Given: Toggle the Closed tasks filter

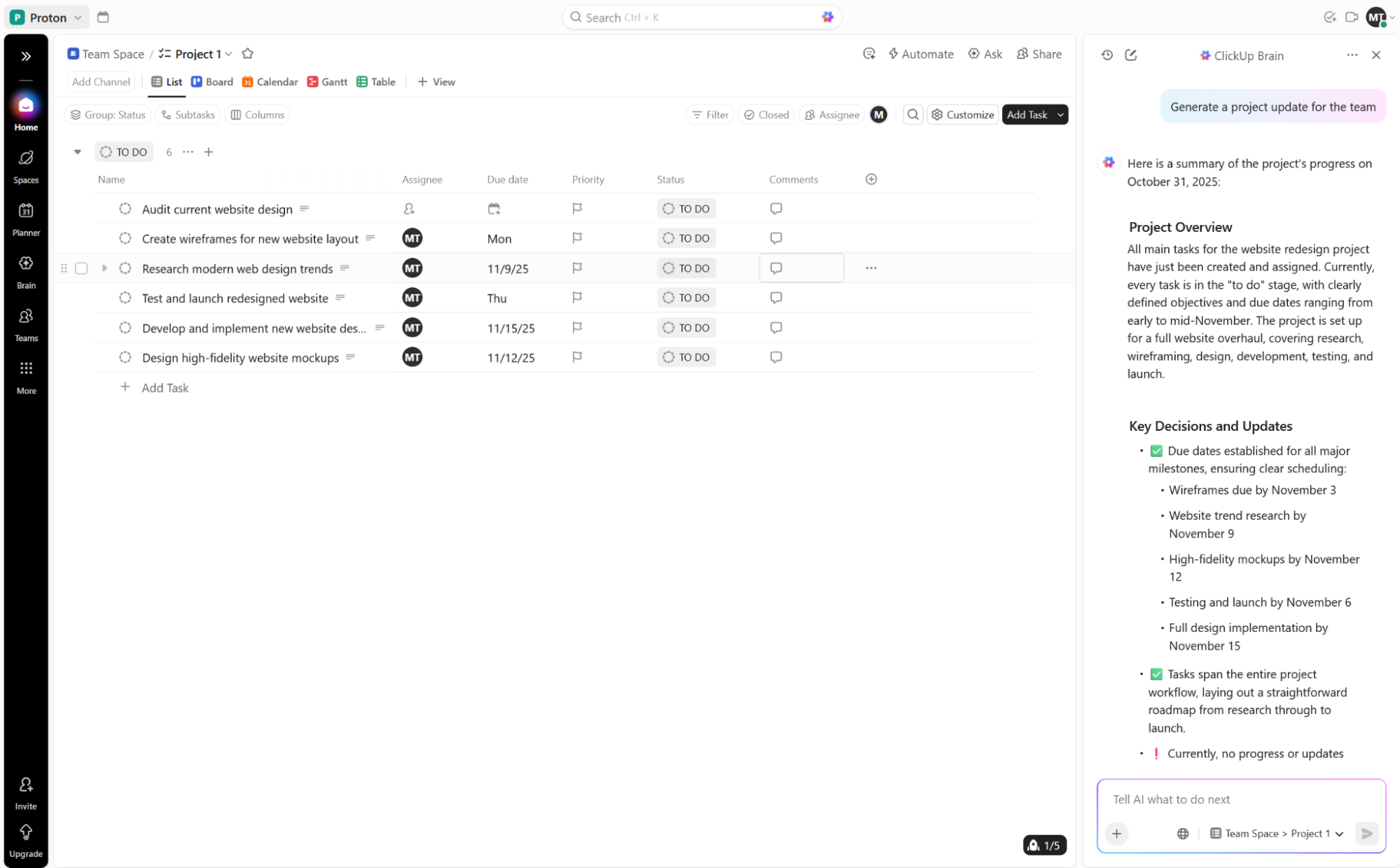Looking at the screenshot, I should 765,114.
